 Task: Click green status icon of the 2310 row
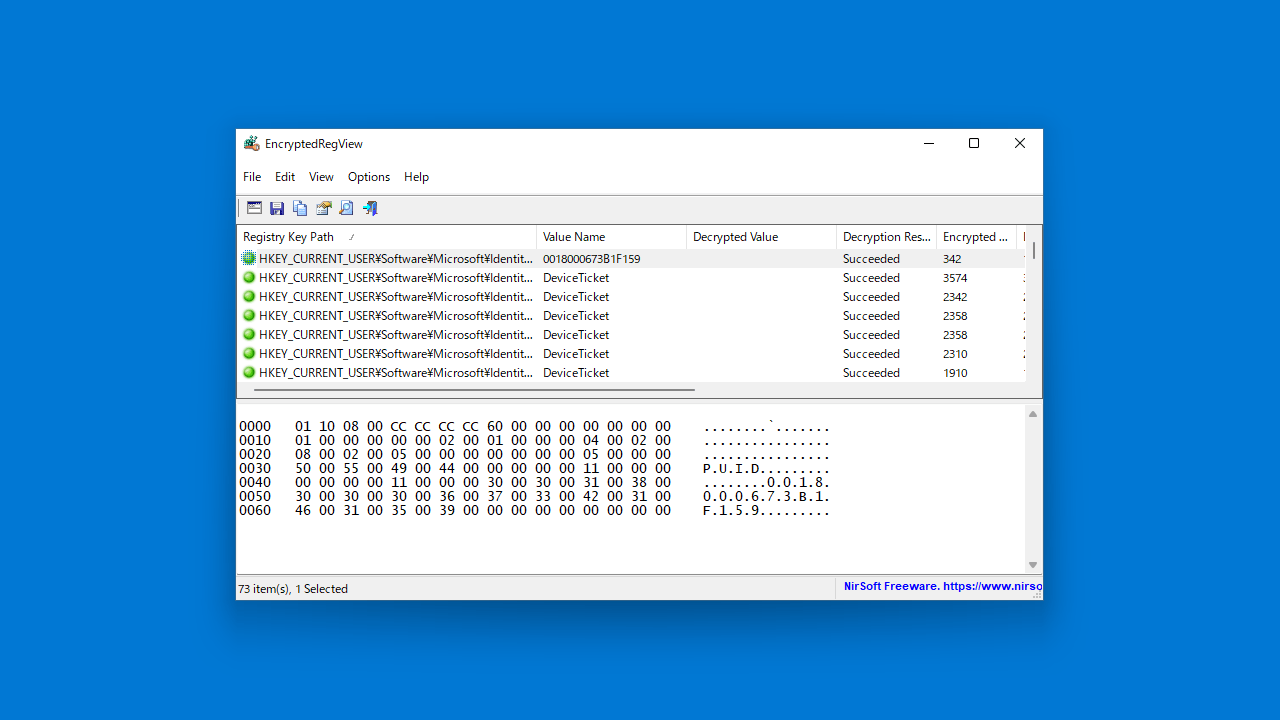[x=249, y=353]
